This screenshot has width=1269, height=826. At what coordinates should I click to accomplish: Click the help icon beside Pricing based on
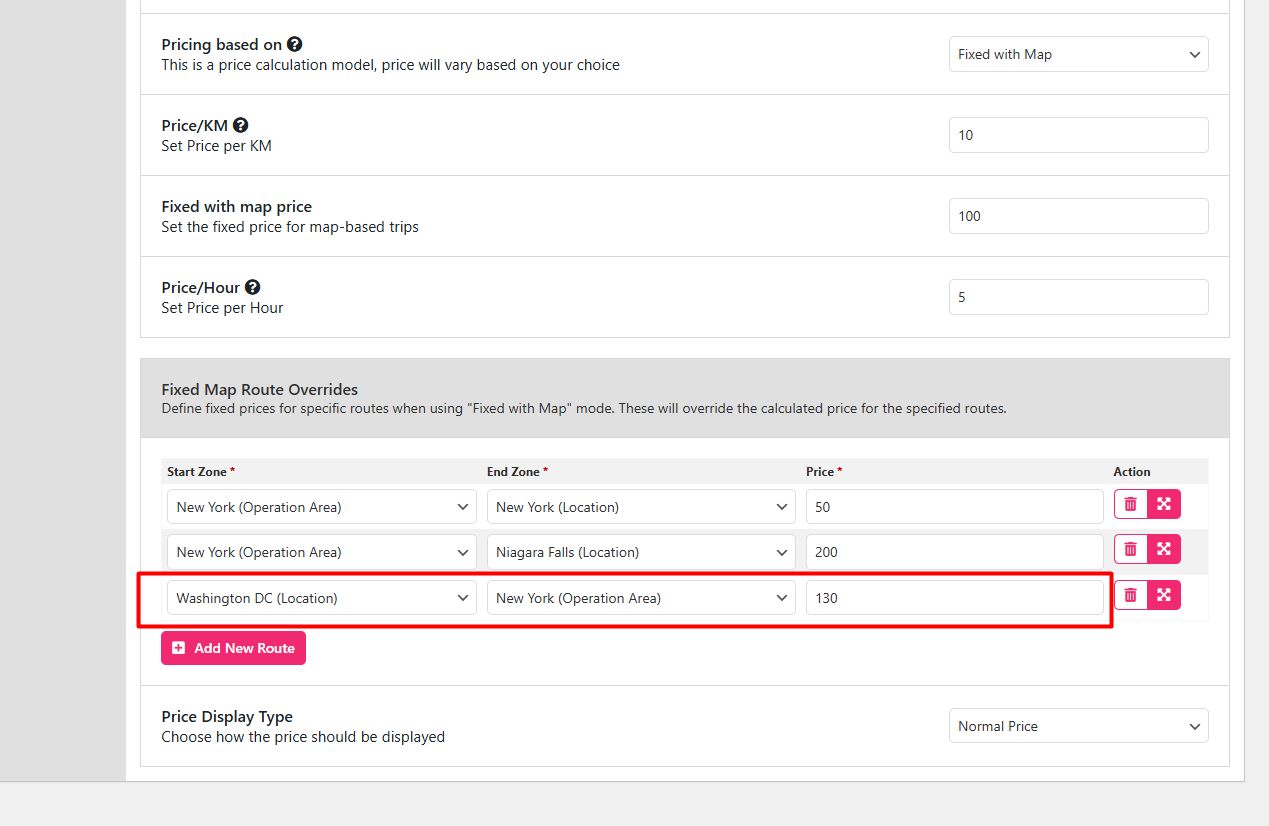295,45
